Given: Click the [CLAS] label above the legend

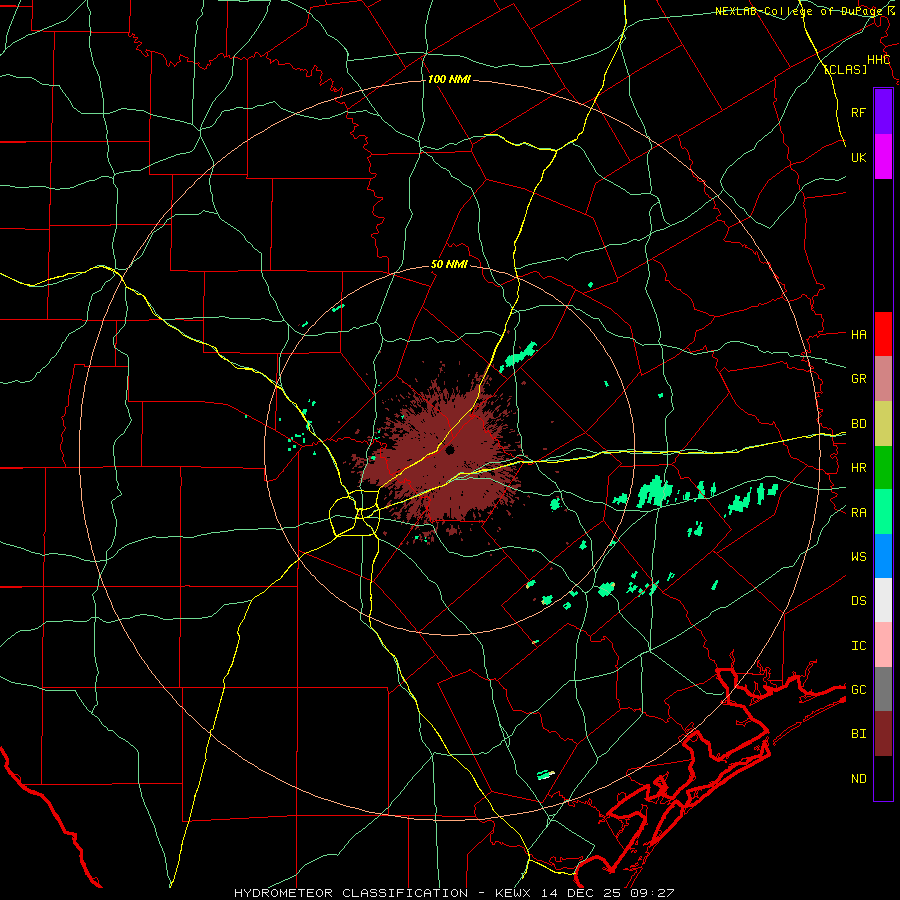Looking at the screenshot, I should (x=845, y=69).
